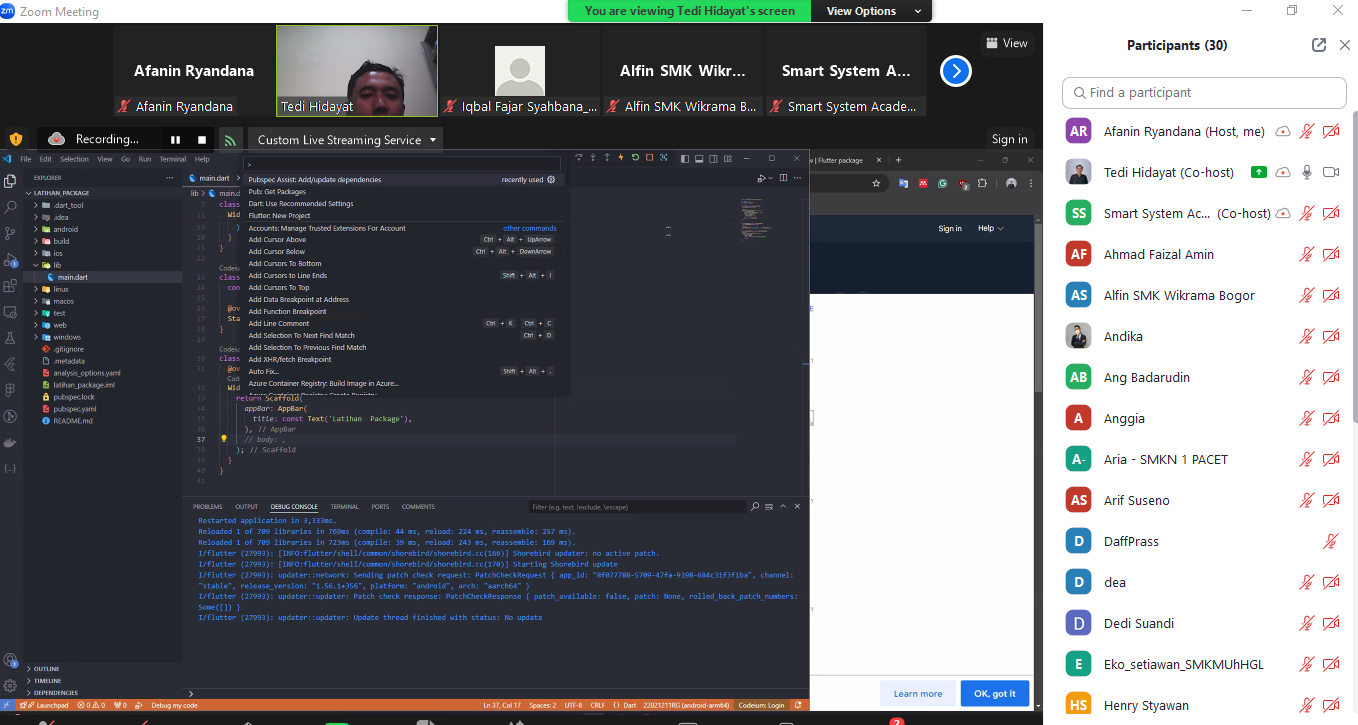
Task: Toggle Primary Side Bar layout icon
Action: pos(685,158)
